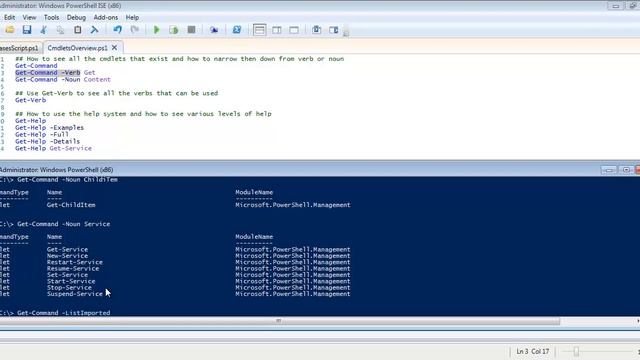Minimize the inner PowerShell console window
The height and width of the screenshot is (360, 640).
click(x=609, y=170)
